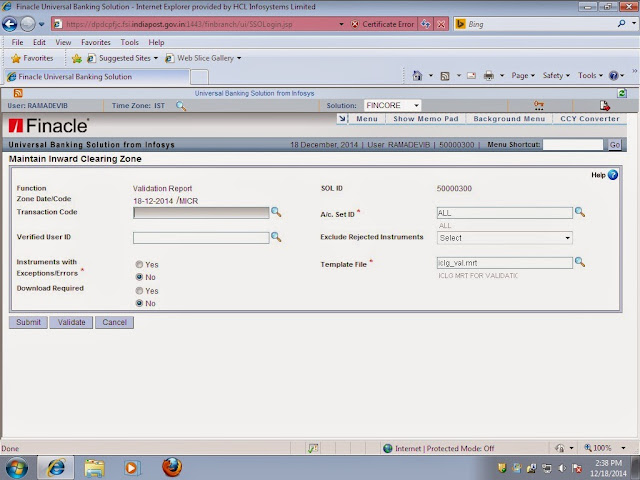The height and width of the screenshot is (480, 640).
Task: Click the Verified User ID input field
Action: coord(201,238)
